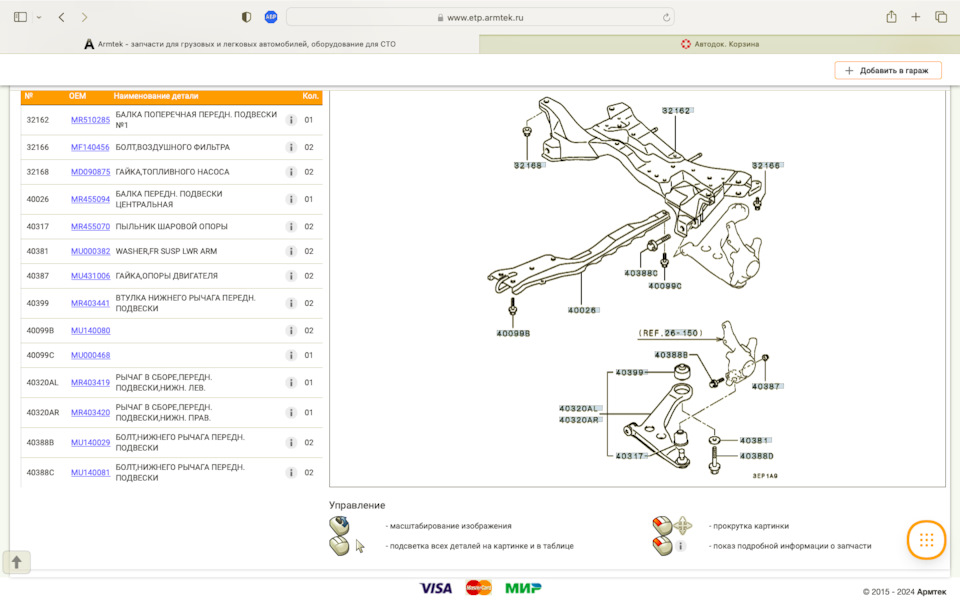
Task: Click the Добавить в гараж button
Action: click(x=888, y=70)
